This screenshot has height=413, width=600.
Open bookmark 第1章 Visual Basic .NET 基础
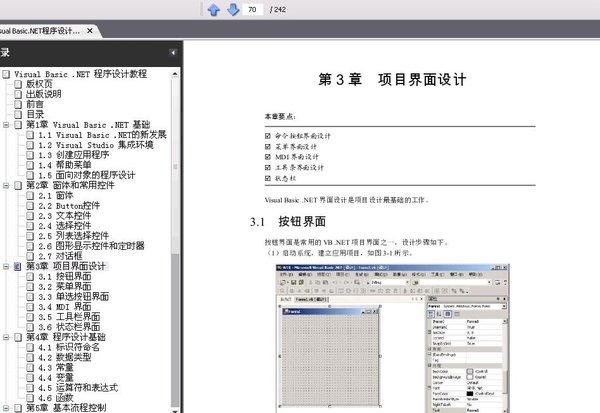(x=88, y=125)
